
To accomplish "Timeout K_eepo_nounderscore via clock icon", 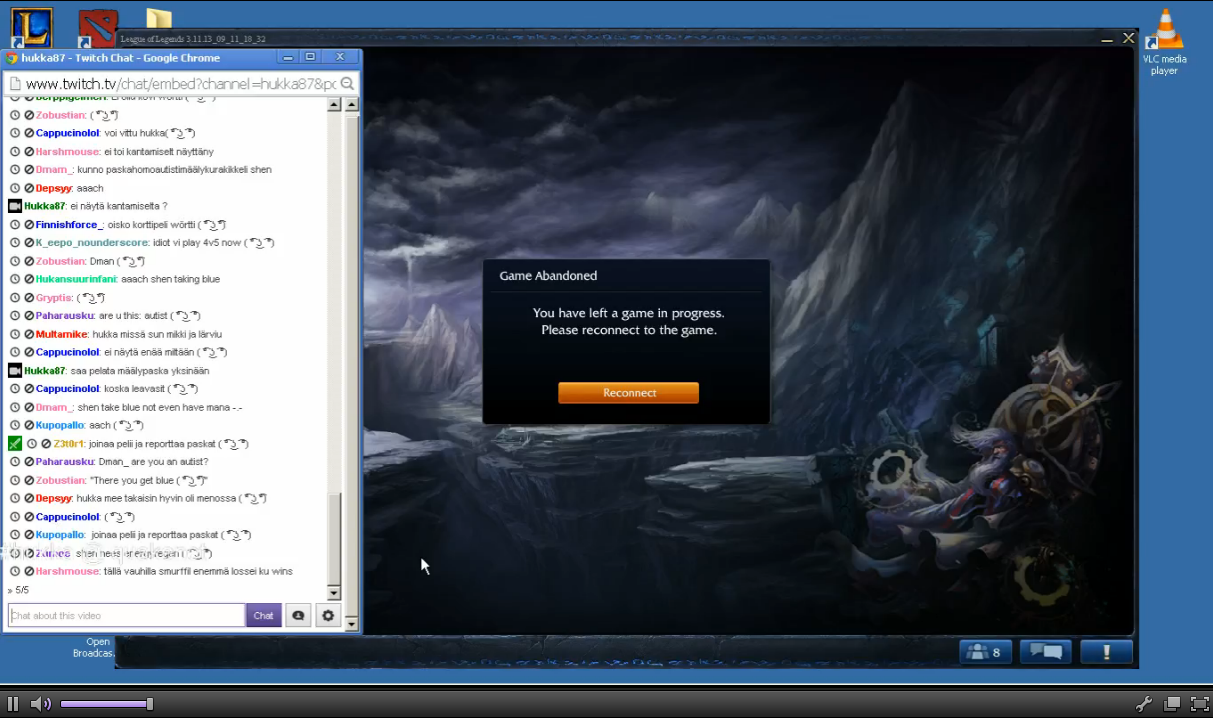I will click(x=15, y=243).
